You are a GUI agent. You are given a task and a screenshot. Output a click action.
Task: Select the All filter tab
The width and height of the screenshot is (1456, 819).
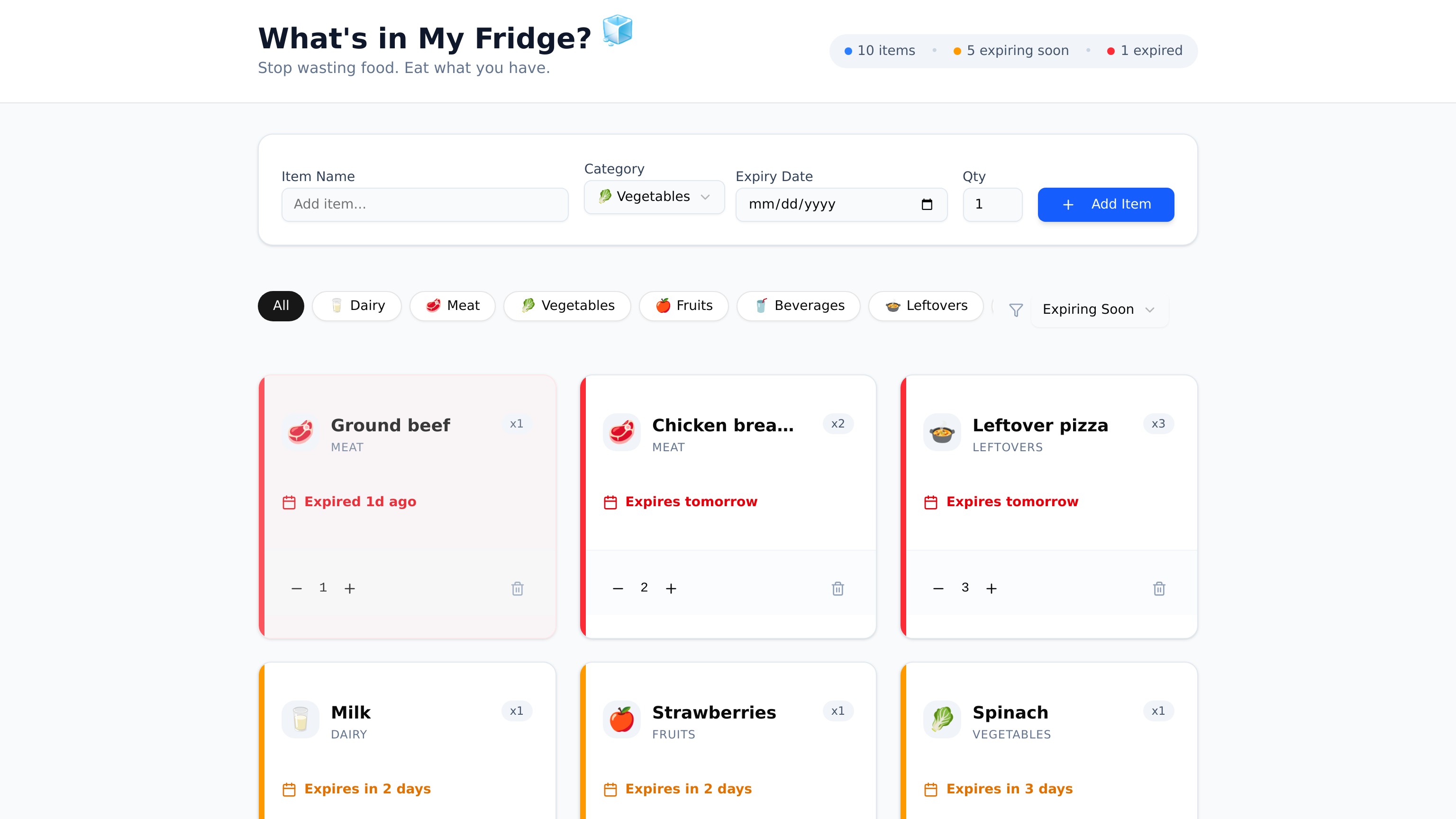(x=281, y=306)
